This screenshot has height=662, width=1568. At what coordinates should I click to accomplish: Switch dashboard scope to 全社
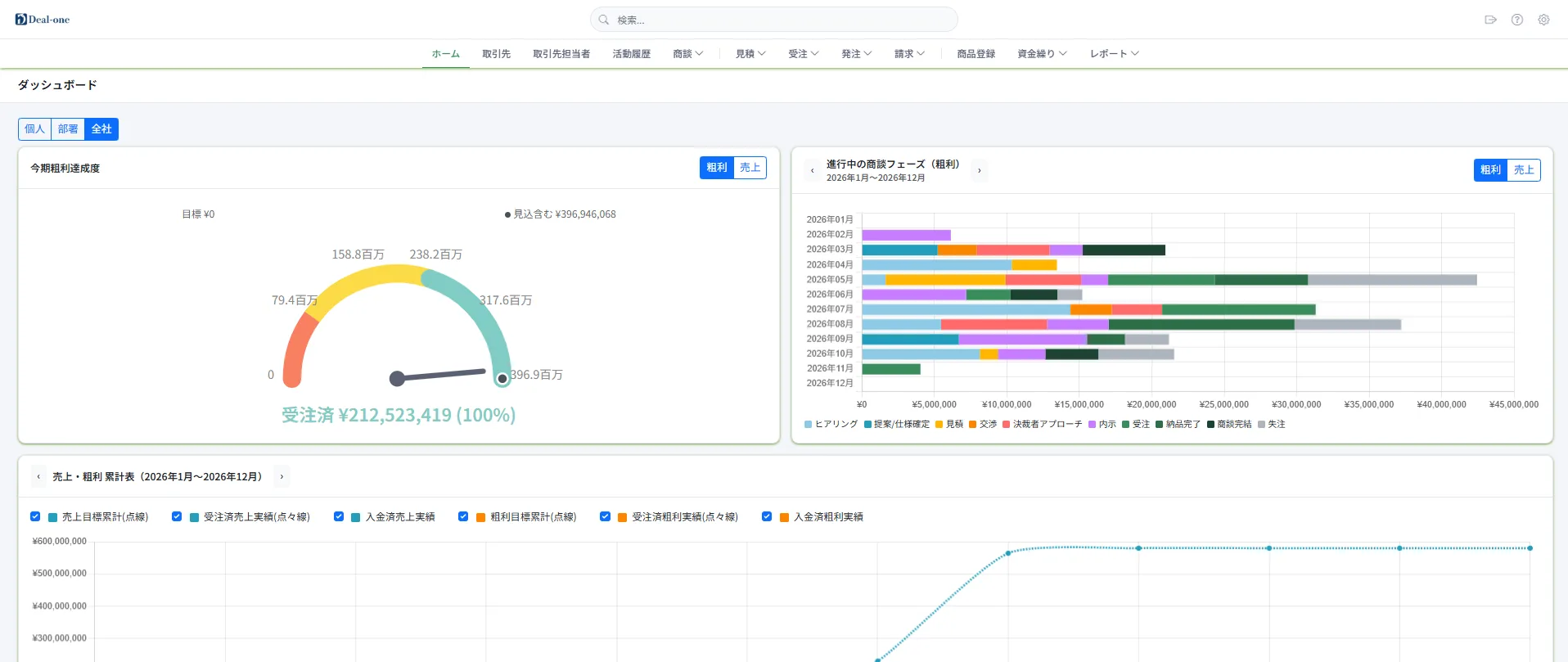pos(101,129)
